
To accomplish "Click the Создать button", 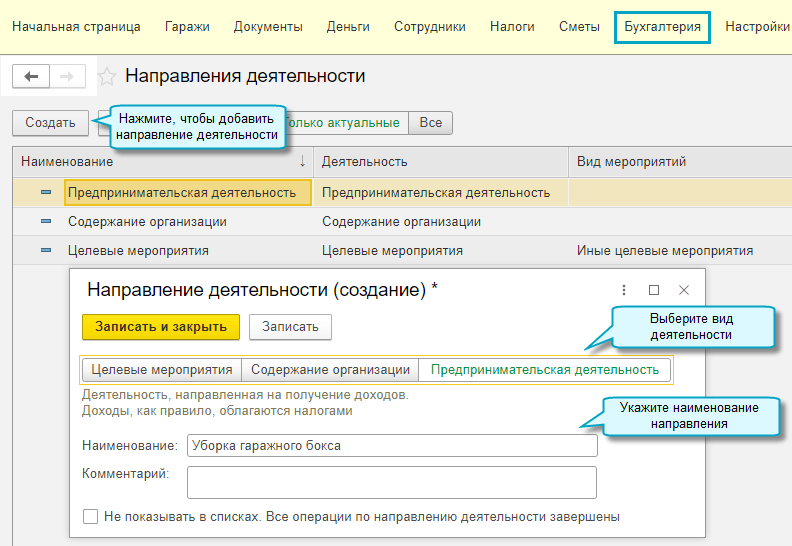I will (x=50, y=123).
